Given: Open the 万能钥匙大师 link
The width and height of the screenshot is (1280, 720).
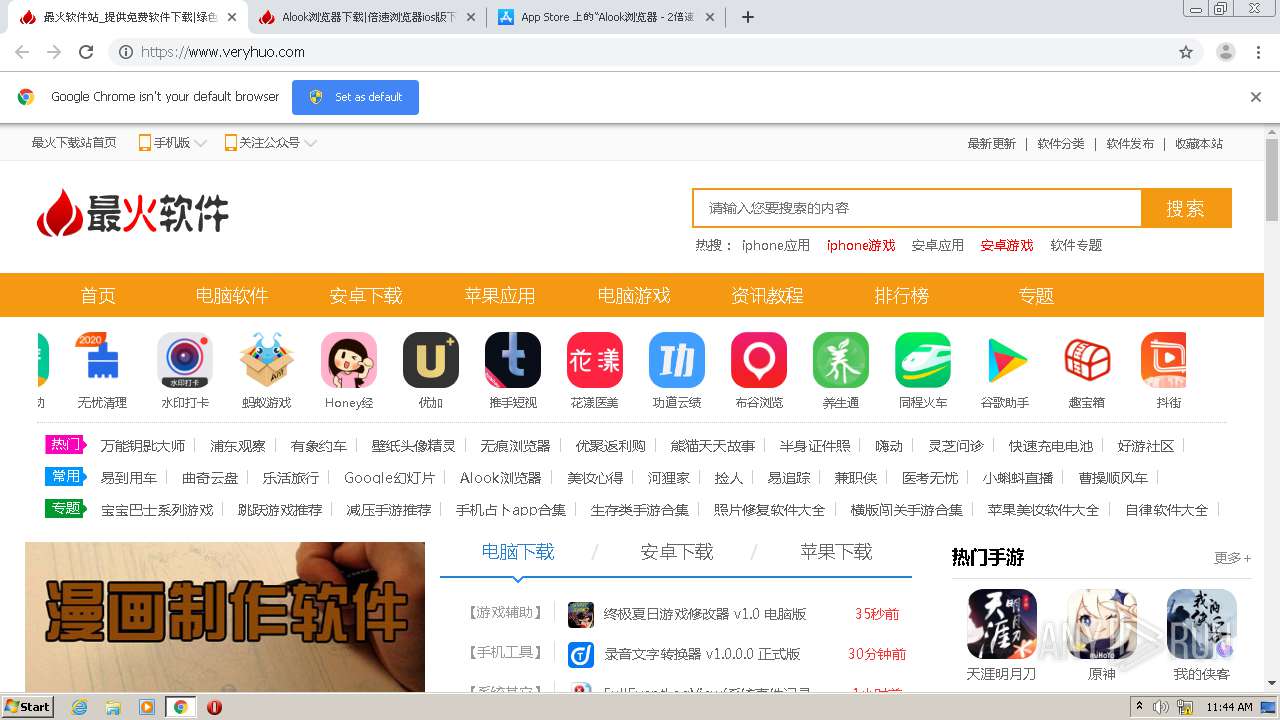Looking at the screenshot, I should coord(143,446).
